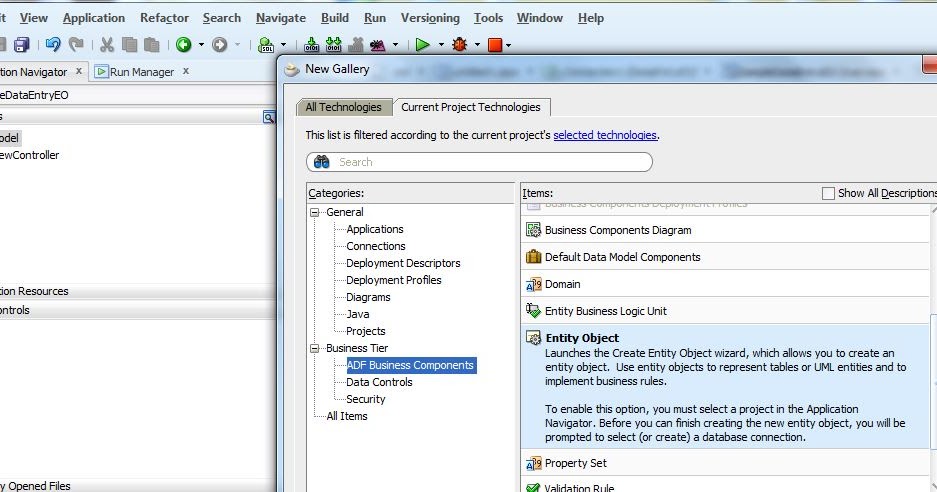Click the Make project icon
The image size is (937, 492).
[x=311, y=45]
